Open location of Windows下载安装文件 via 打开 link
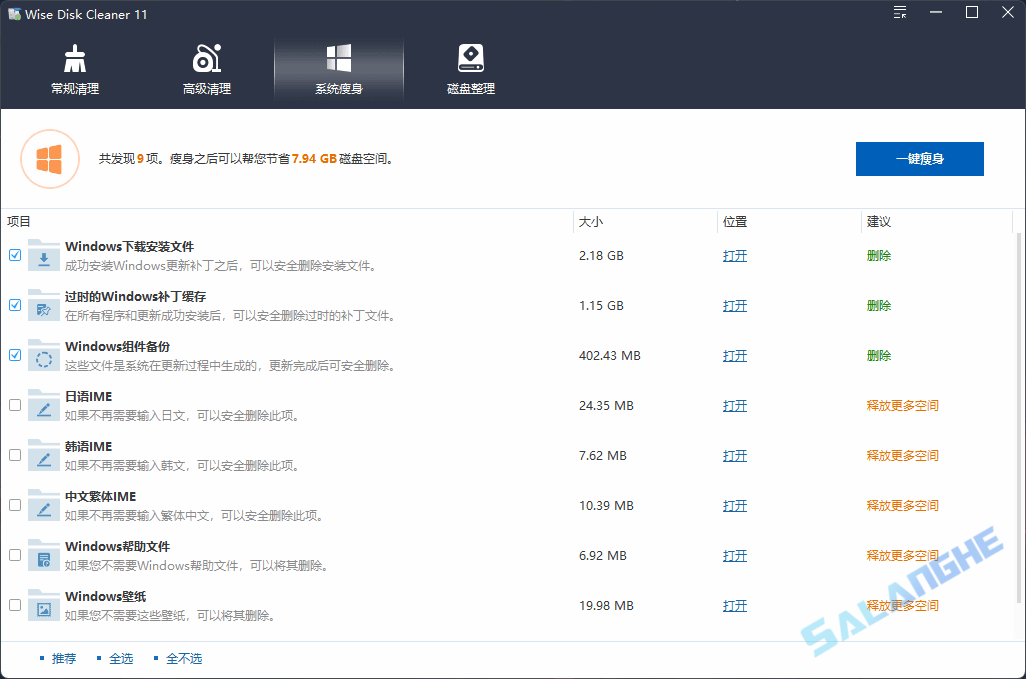 tap(735, 255)
